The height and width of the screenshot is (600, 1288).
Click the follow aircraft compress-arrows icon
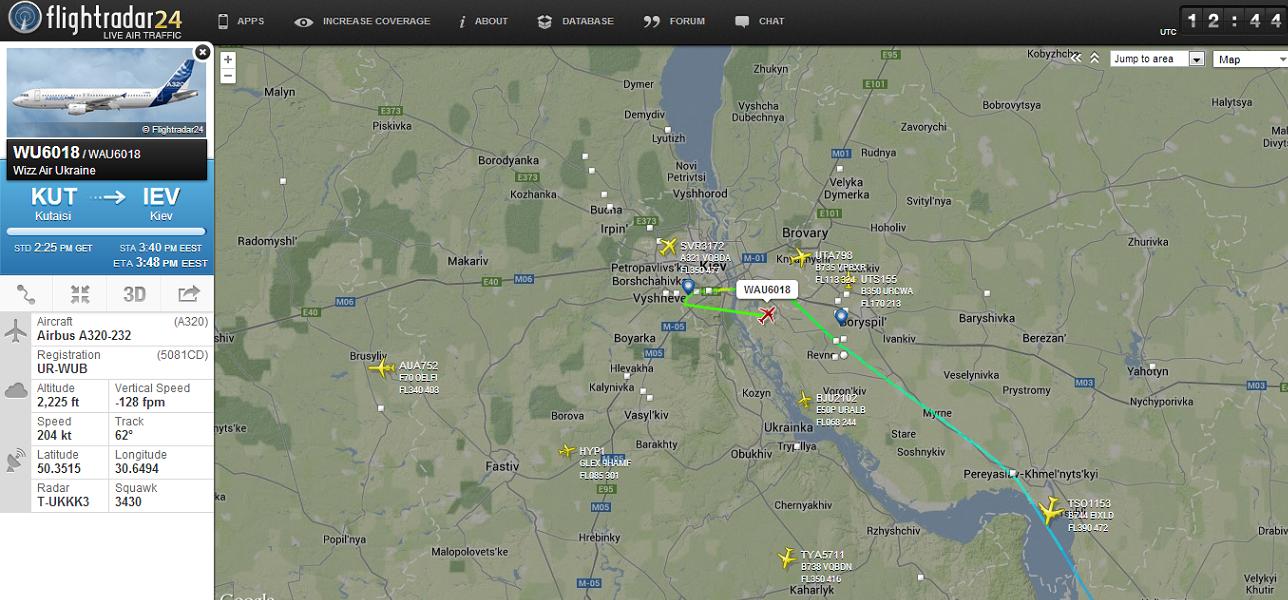[80, 294]
